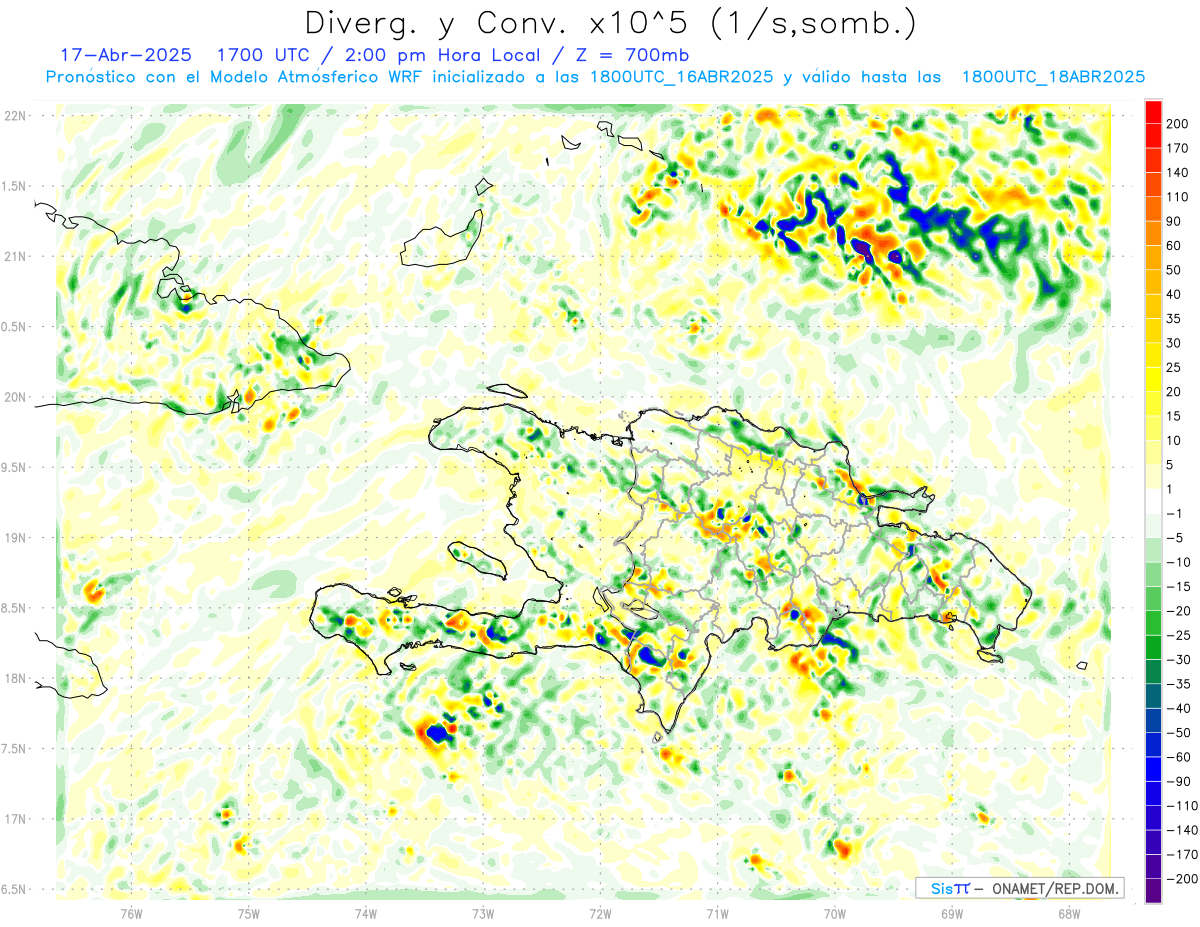1200x927 pixels.
Task: Click the '22N' latitude label
Action: pos(15,115)
